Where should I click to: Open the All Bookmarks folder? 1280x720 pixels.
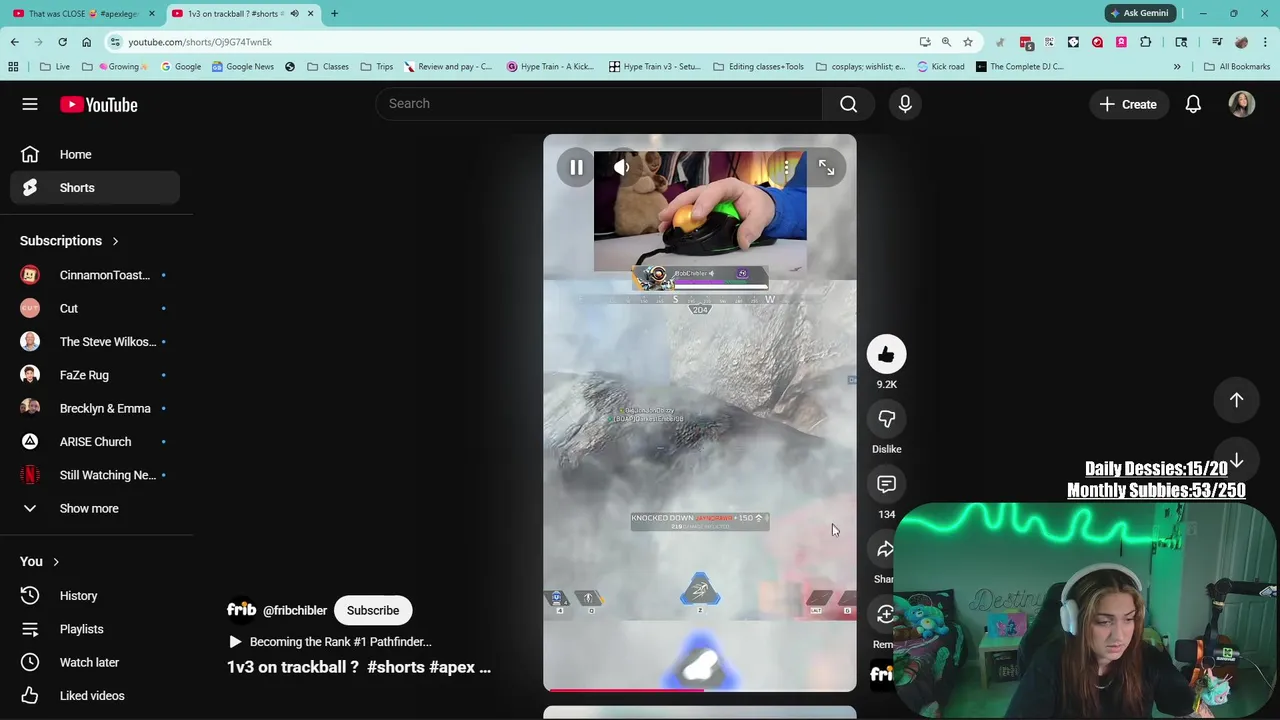tap(1237, 67)
